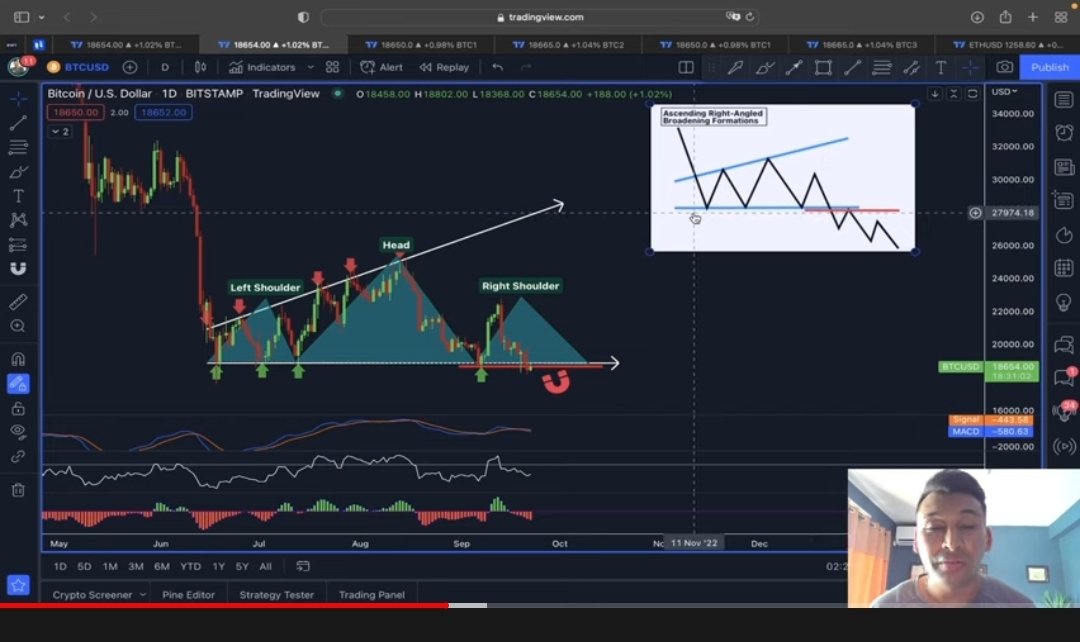Expand the Indicators favorites dropdown arrow
The height and width of the screenshot is (642, 1080).
point(311,67)
